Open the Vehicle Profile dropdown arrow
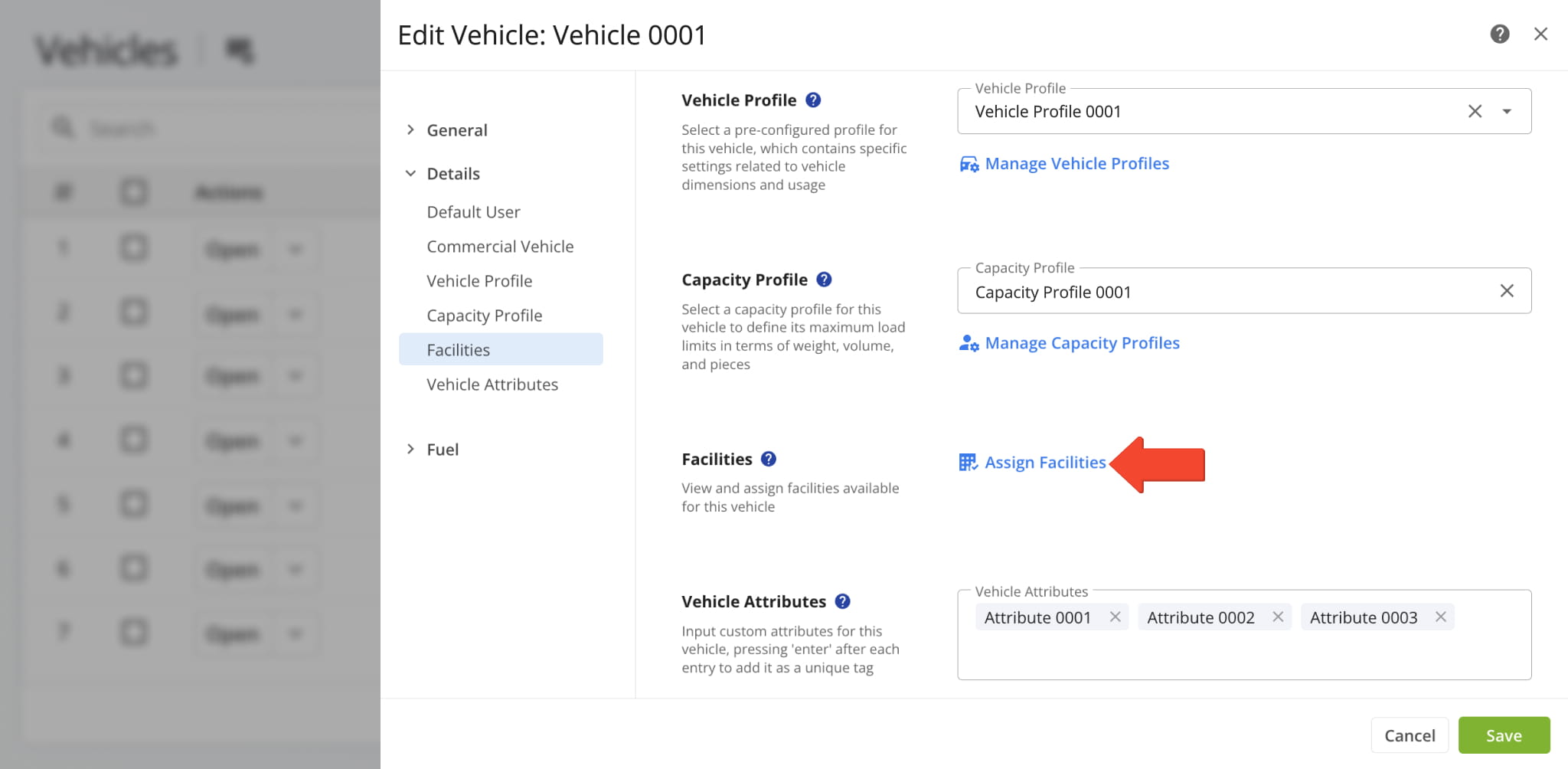 [1507, 111]
